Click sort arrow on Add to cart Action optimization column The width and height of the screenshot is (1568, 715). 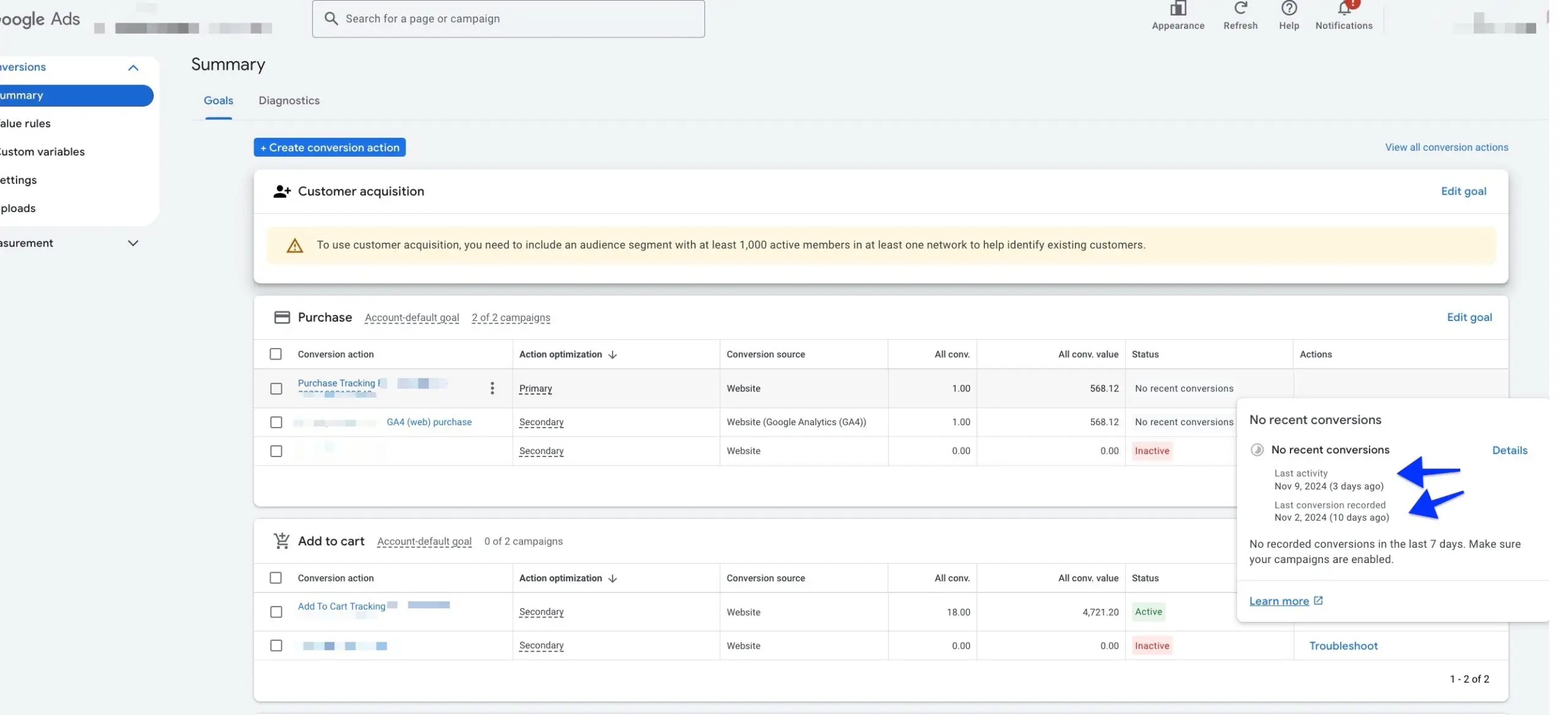[612, 578]
